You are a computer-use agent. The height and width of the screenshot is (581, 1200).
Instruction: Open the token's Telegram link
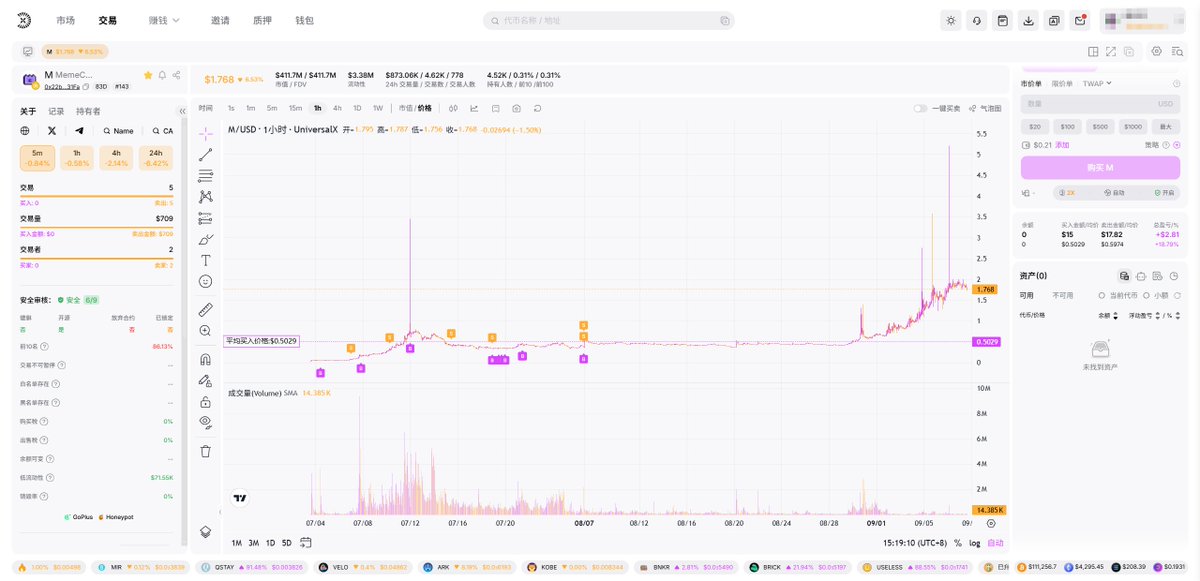[x=79, y=131]
